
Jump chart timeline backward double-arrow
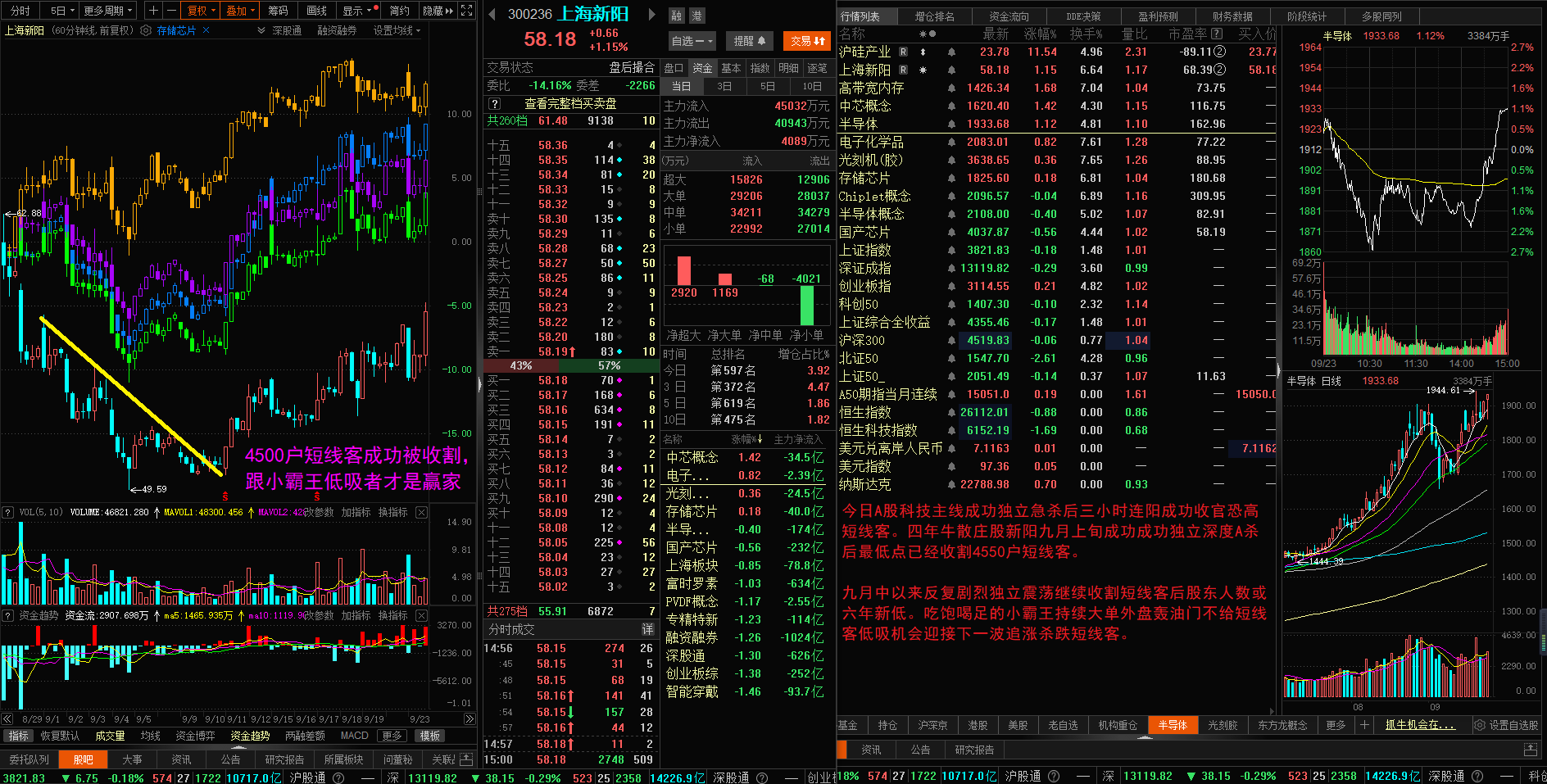[7, 718]
